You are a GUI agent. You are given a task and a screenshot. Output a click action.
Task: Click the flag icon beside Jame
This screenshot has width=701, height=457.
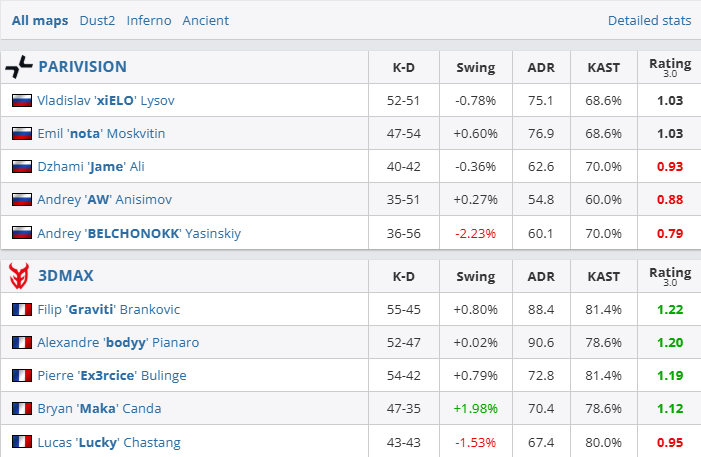(21, 167)
